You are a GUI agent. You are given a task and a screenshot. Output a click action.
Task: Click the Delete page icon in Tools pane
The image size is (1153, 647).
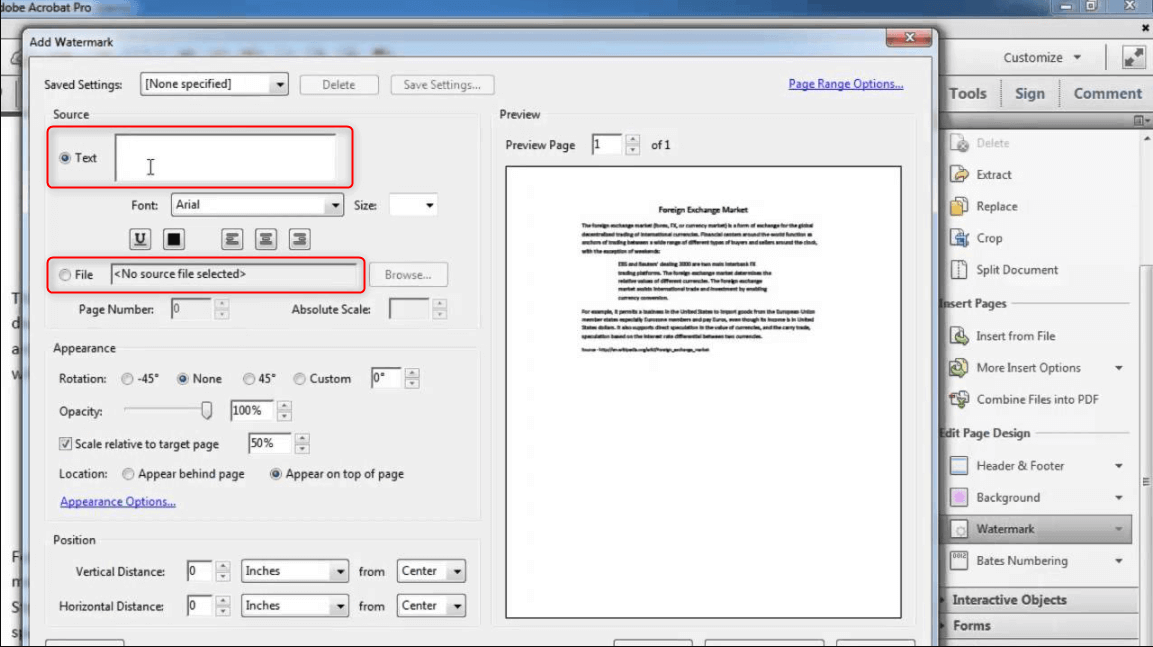tap(959, 143)
